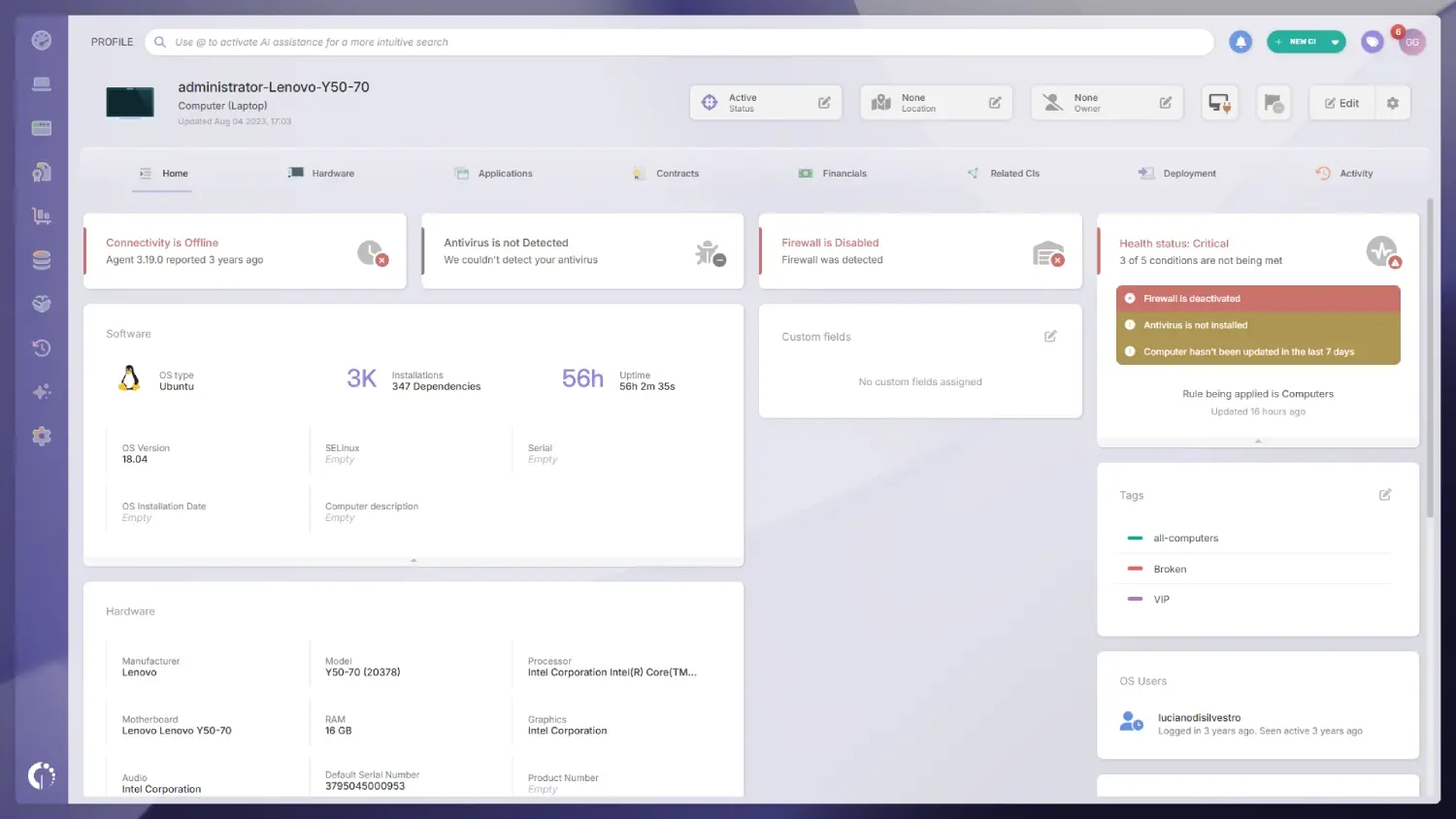Screen dimensions: 1456x819
Task: Click the monitor with plug icon button
Action: pos(1219,103)
